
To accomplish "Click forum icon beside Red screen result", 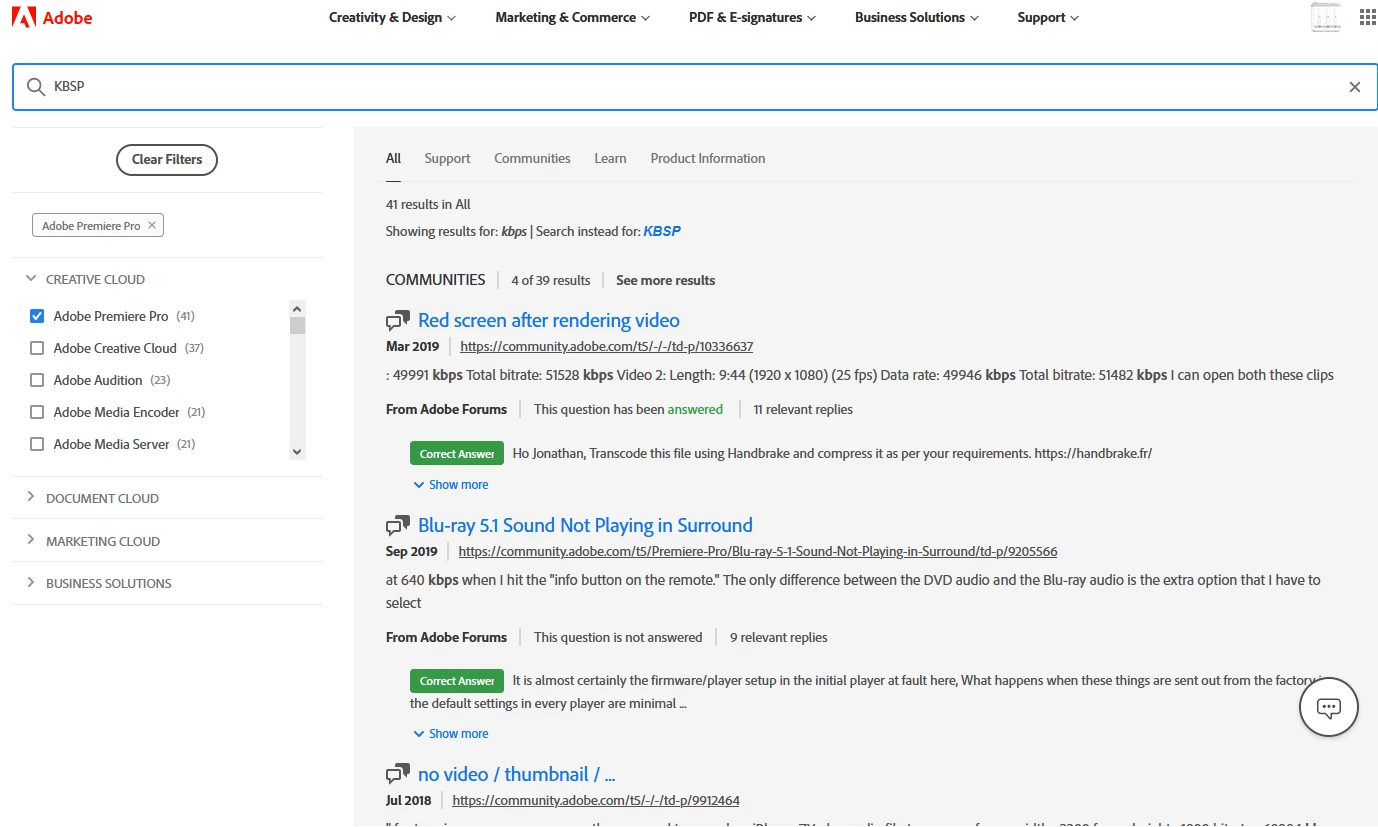I will pos(398,321).
